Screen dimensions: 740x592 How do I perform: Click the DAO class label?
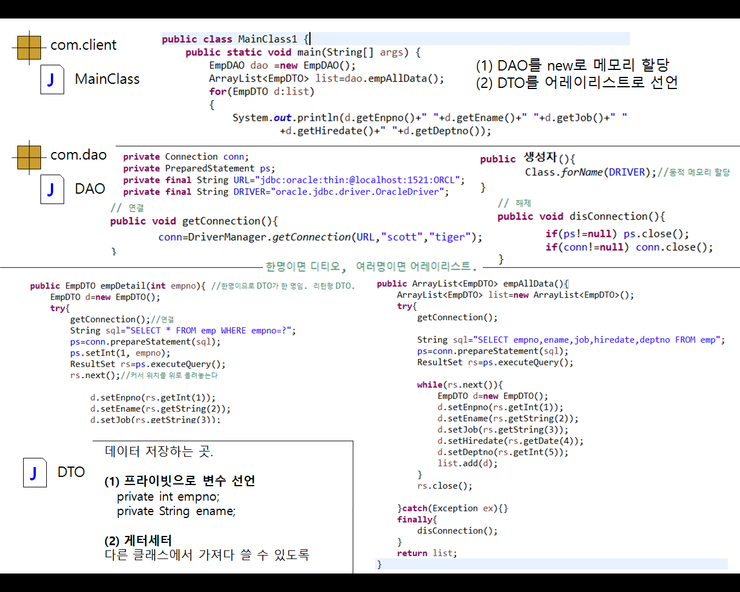[x=90, y=189]
